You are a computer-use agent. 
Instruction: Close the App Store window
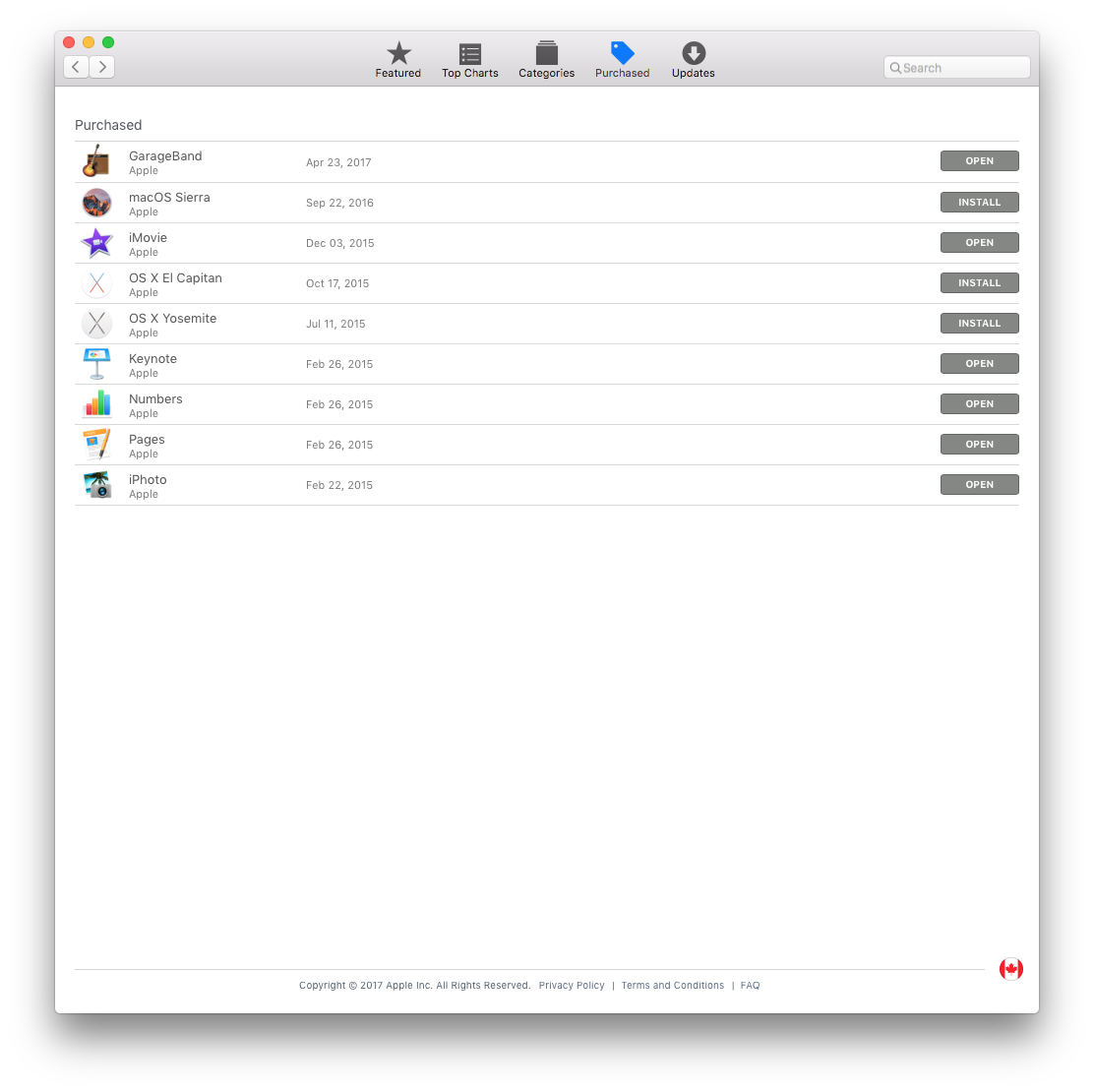[x=69, y=42]
